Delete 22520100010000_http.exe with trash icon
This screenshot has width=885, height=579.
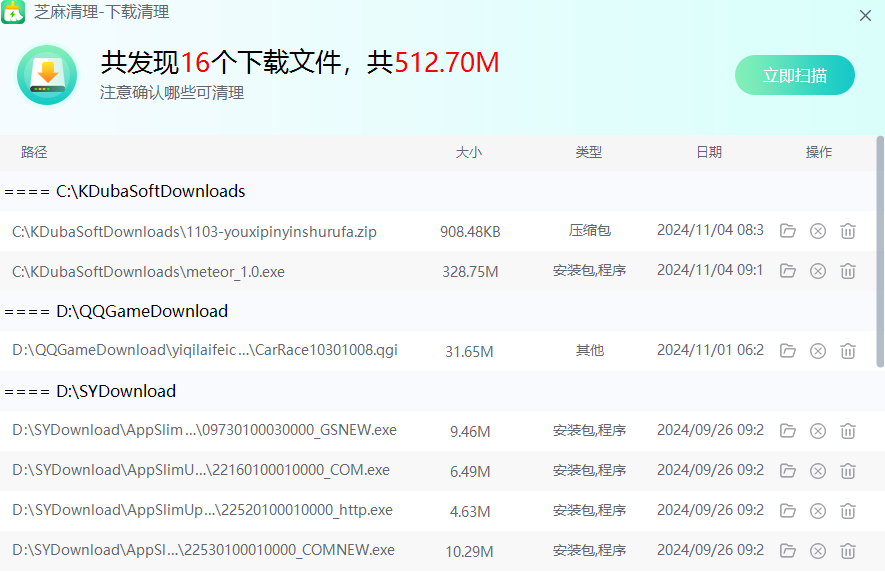pos(848,511)
